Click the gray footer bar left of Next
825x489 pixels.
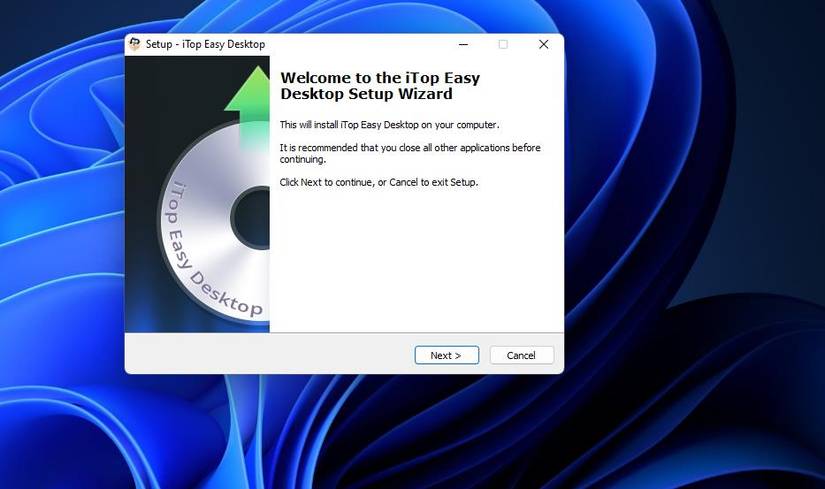click(x=268, y=354)
